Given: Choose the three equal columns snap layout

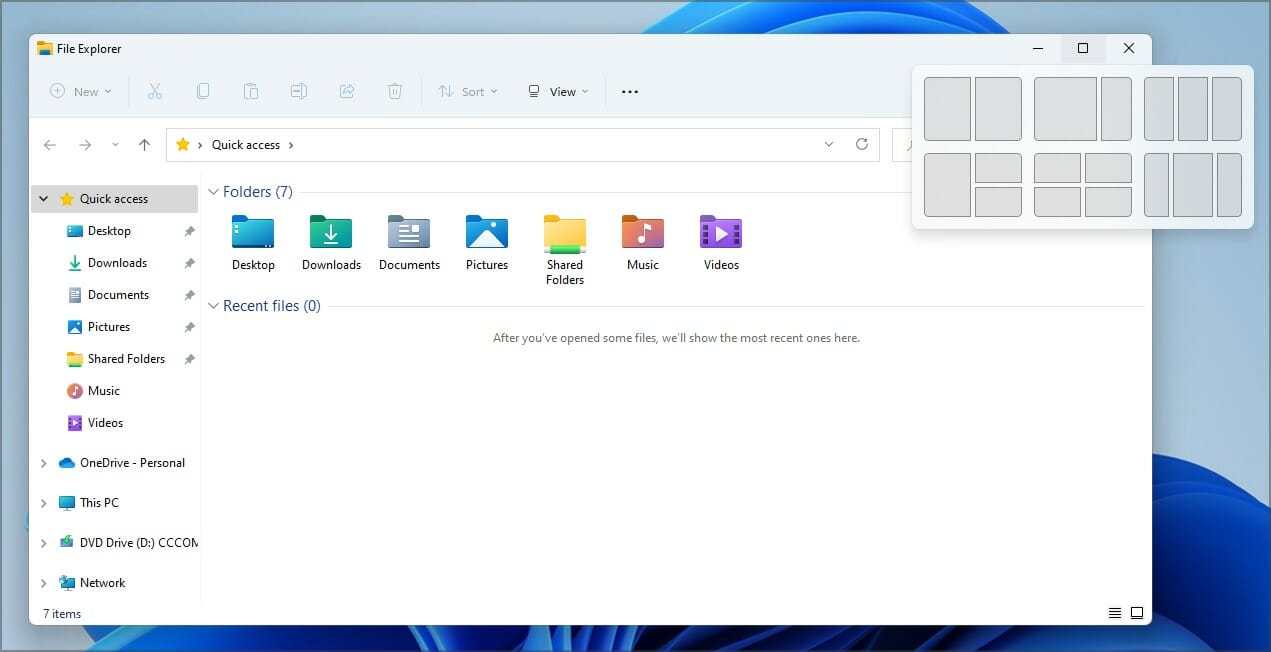Looking at the screenshot, I should coord(1192,109).
